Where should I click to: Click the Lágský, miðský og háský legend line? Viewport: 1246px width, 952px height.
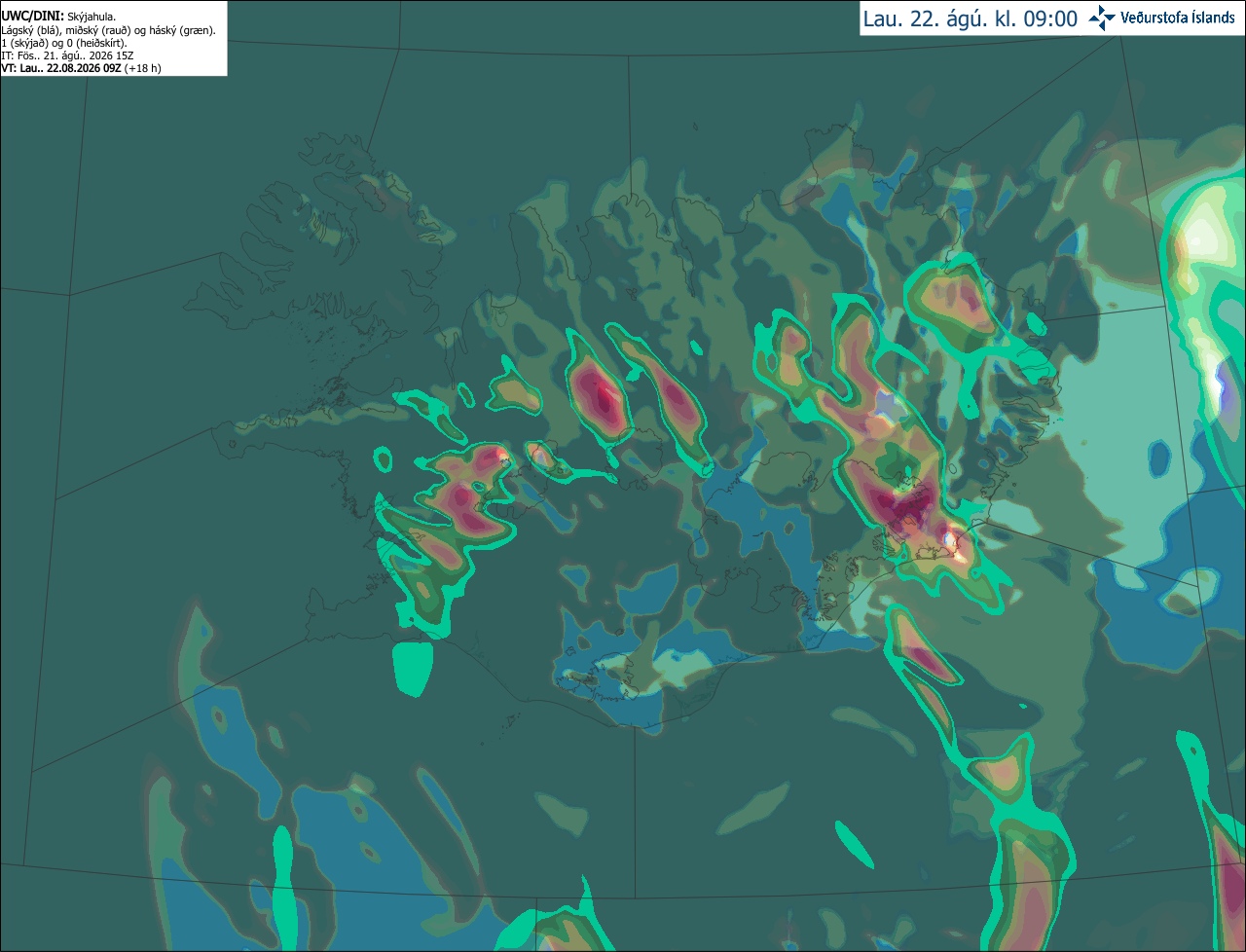(109, 30)
